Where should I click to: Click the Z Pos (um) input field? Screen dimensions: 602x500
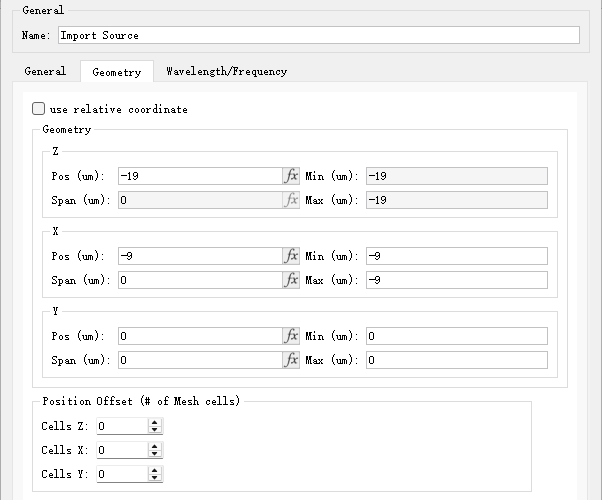(200, 176)
